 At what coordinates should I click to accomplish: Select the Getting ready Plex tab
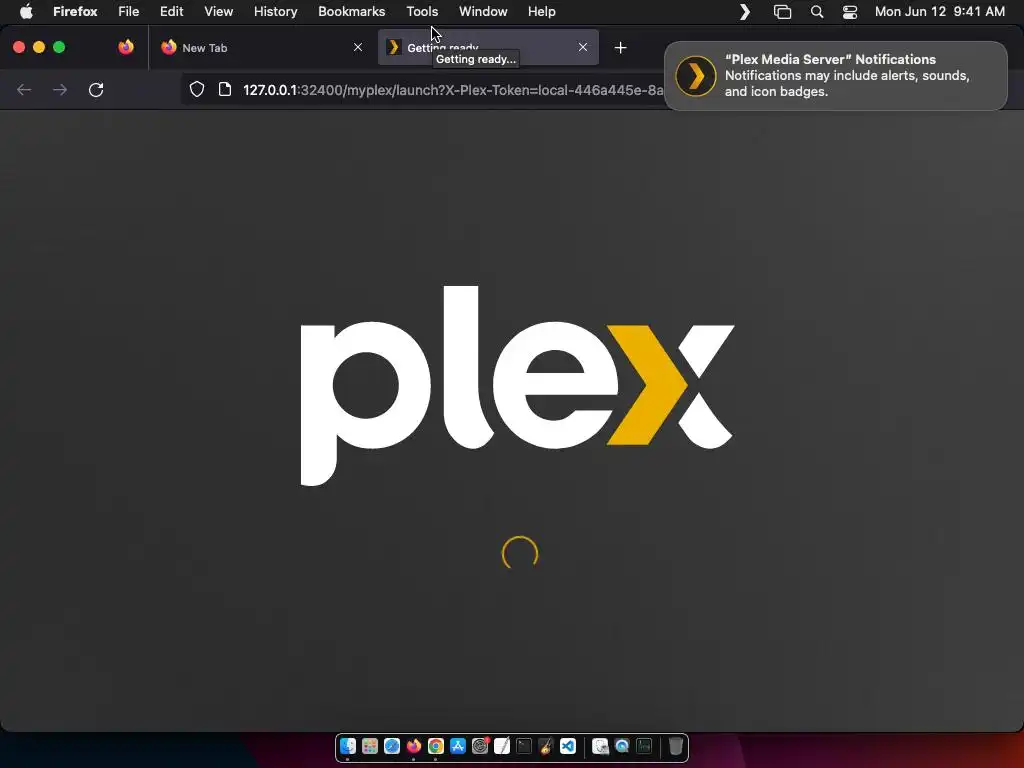click(488, 47)
